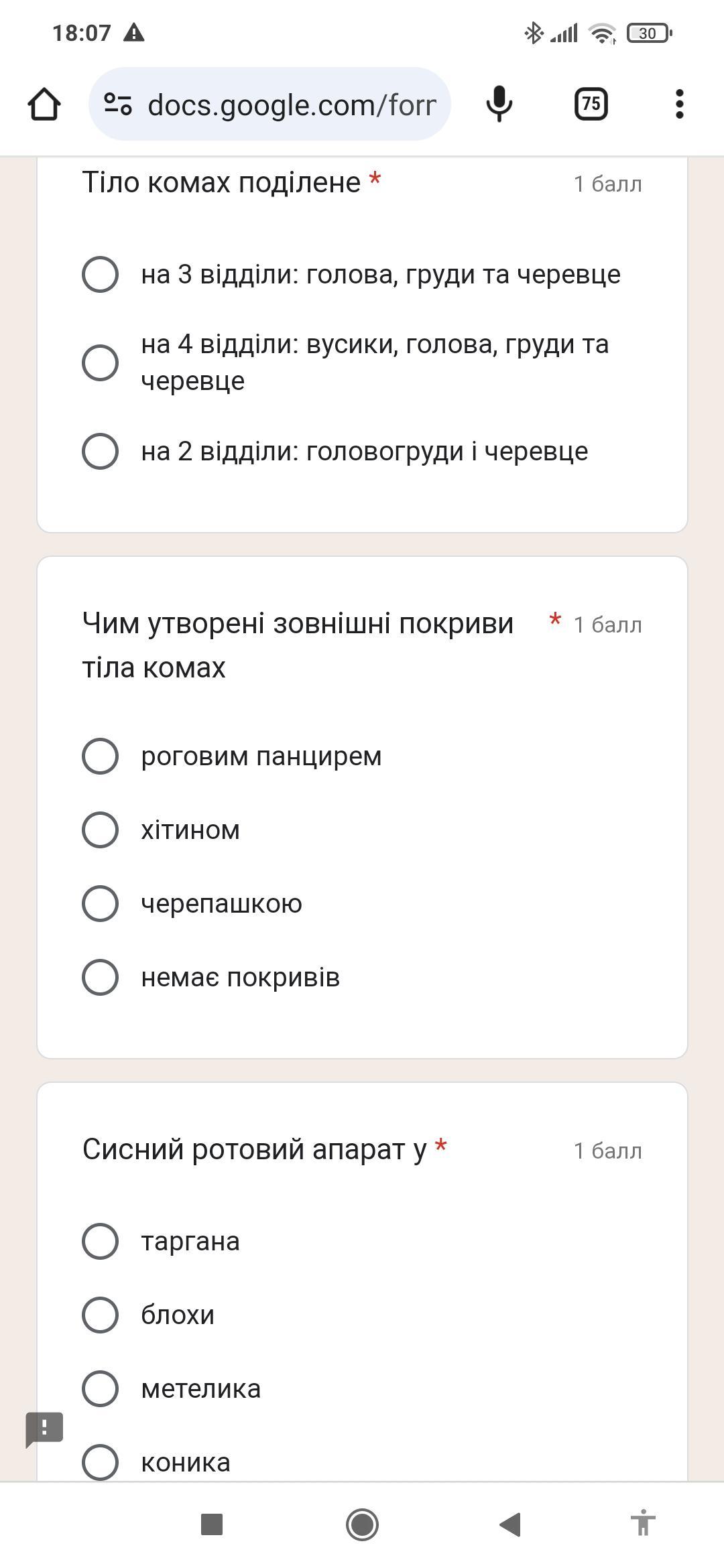Select 'блохи' for sucking mouthparts question
This screenshot has width=724, height=1568.
tap(101, 1315)
